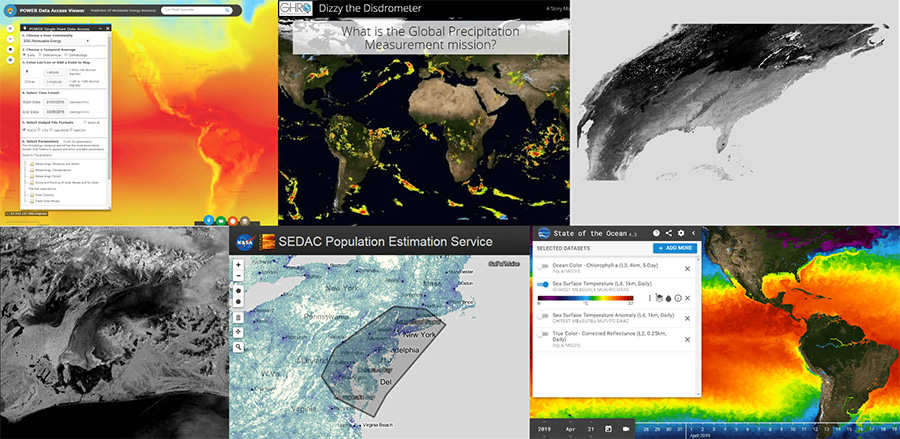Image resolution: width=900 pixels, height=439 pixels.
Task: Click the magnifier in POWER geocoder search
Action: click(228, 10)
